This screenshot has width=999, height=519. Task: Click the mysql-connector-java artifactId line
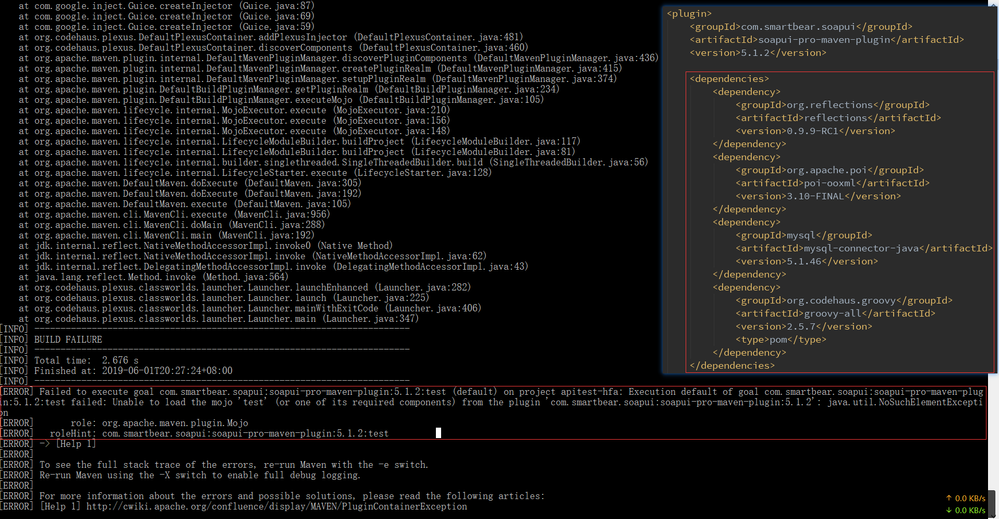[864, 248]
